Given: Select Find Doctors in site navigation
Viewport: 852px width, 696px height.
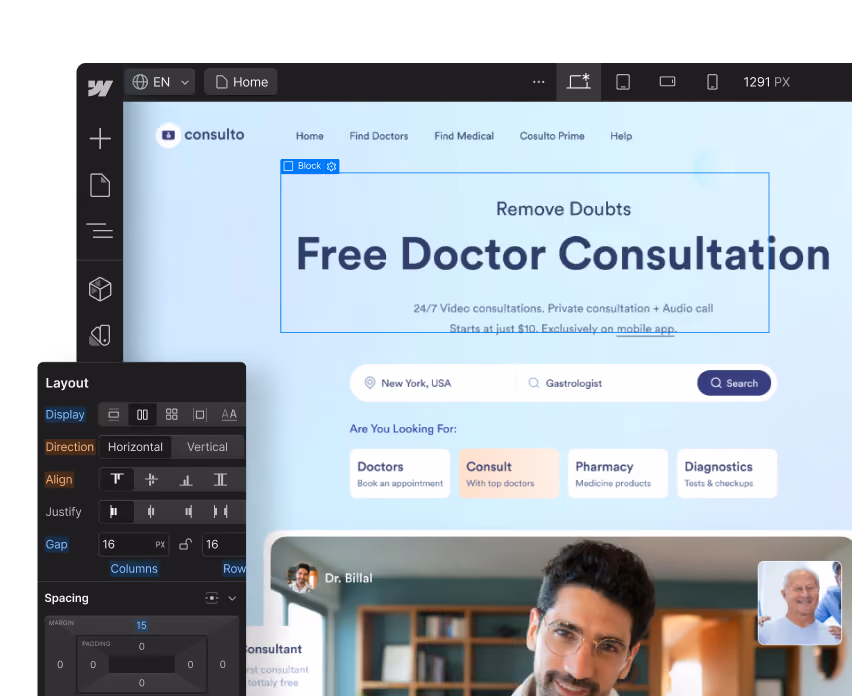Looking at the screenshot, I should [379, 136].
